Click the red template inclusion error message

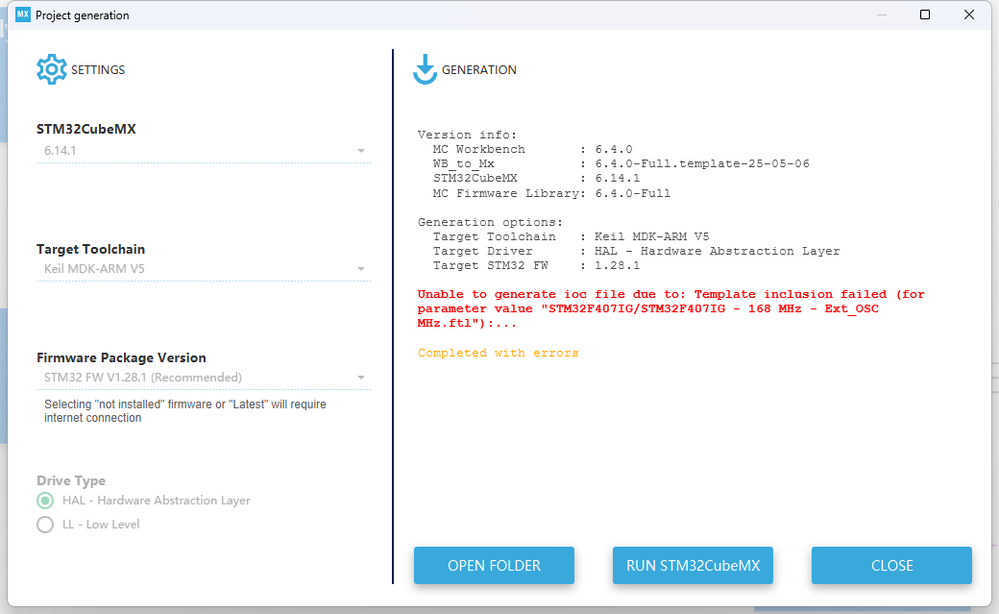point(671,309)
